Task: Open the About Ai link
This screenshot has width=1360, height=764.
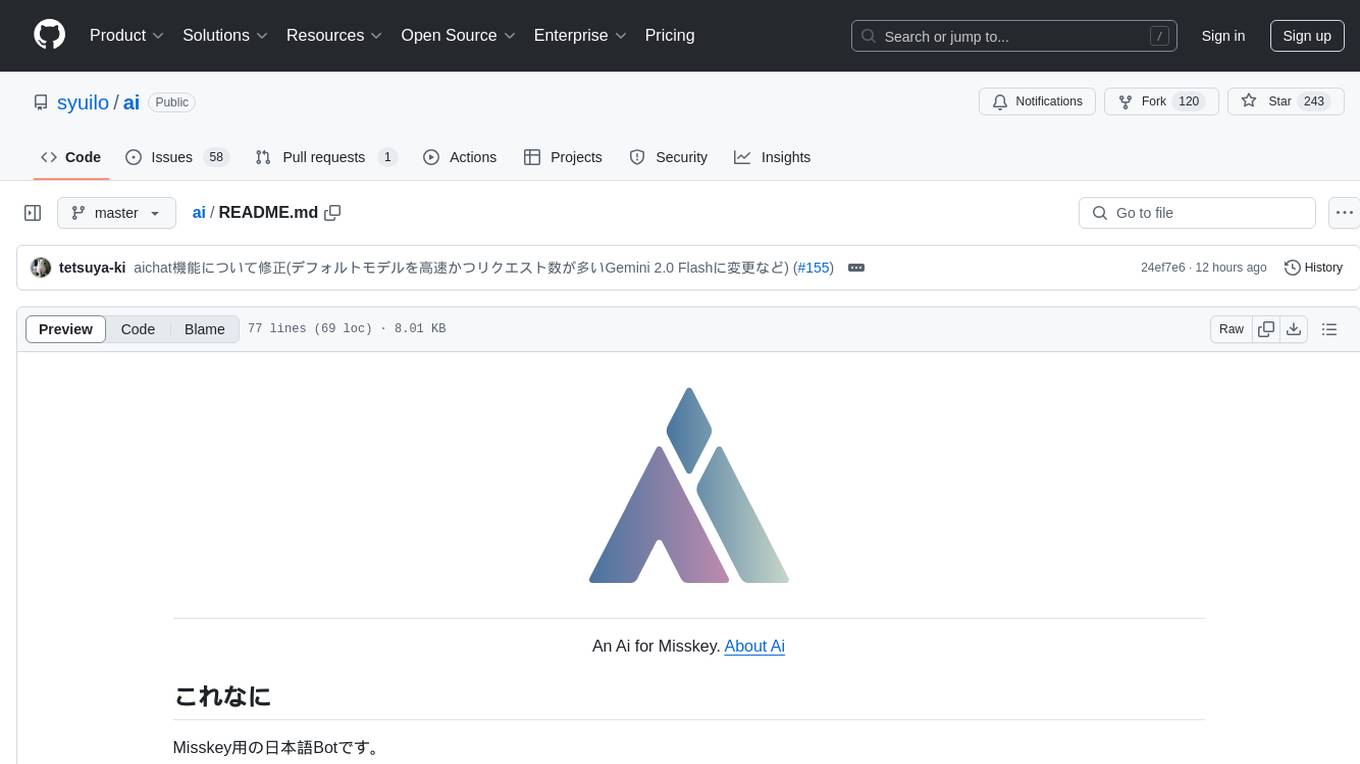Action: 754,646
